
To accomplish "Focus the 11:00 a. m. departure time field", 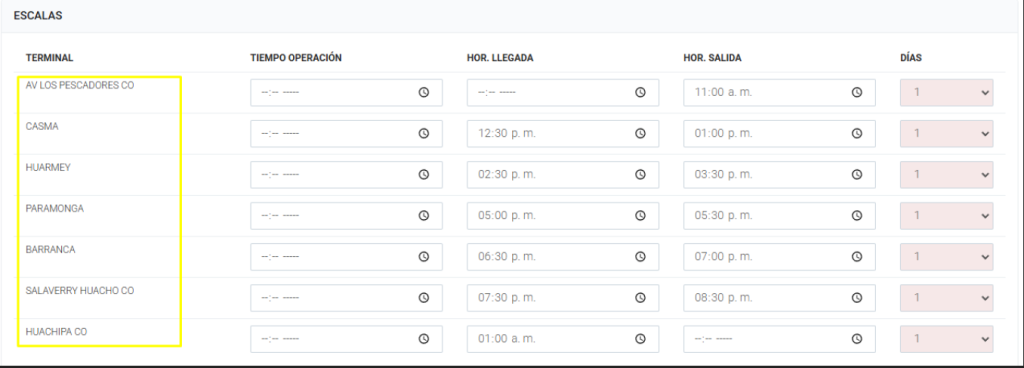I will pyautogui.click(x=780, y=93).
